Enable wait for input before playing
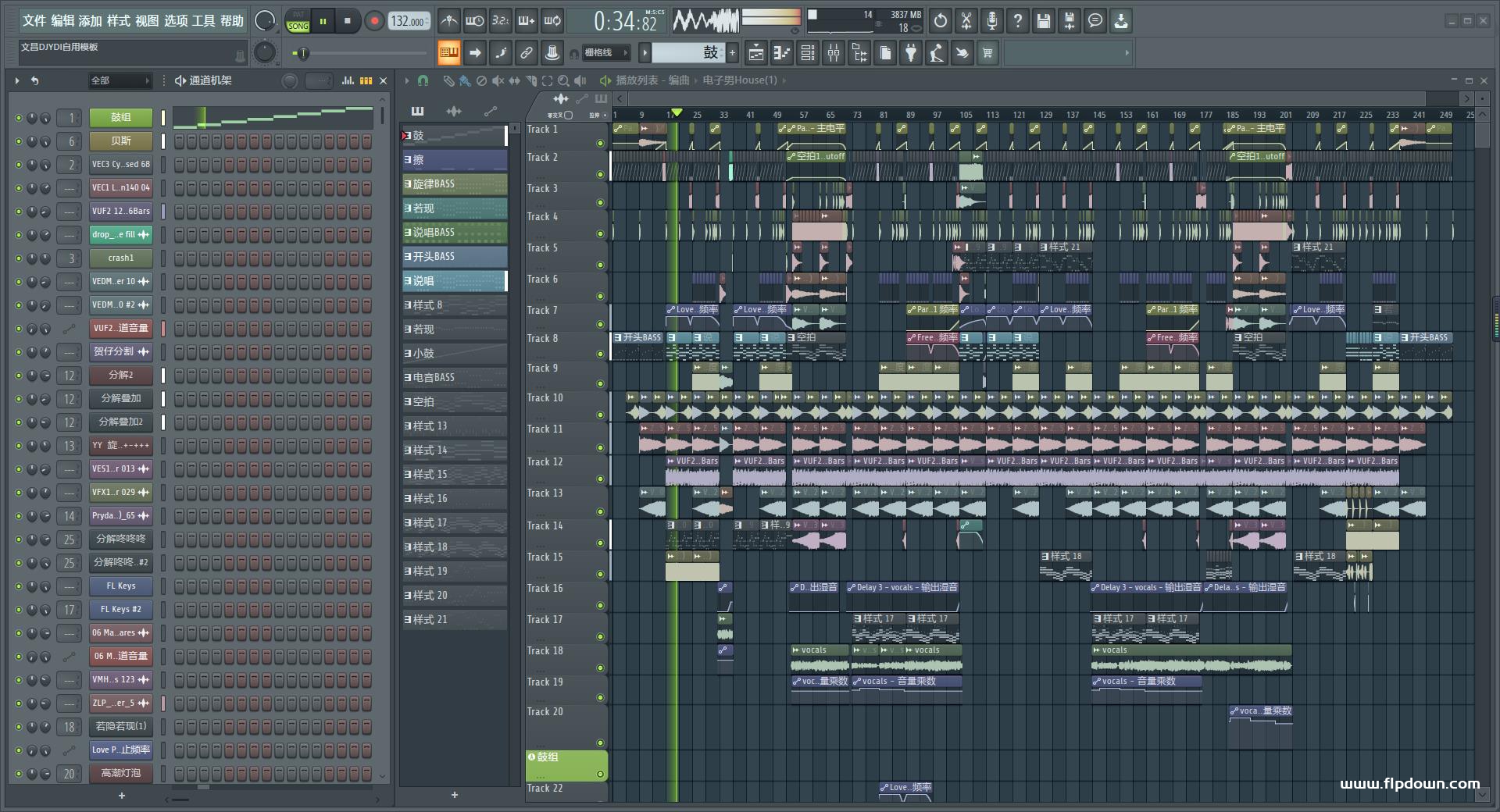This screenshot has width=1500, height=812. (x=474, y=21)
